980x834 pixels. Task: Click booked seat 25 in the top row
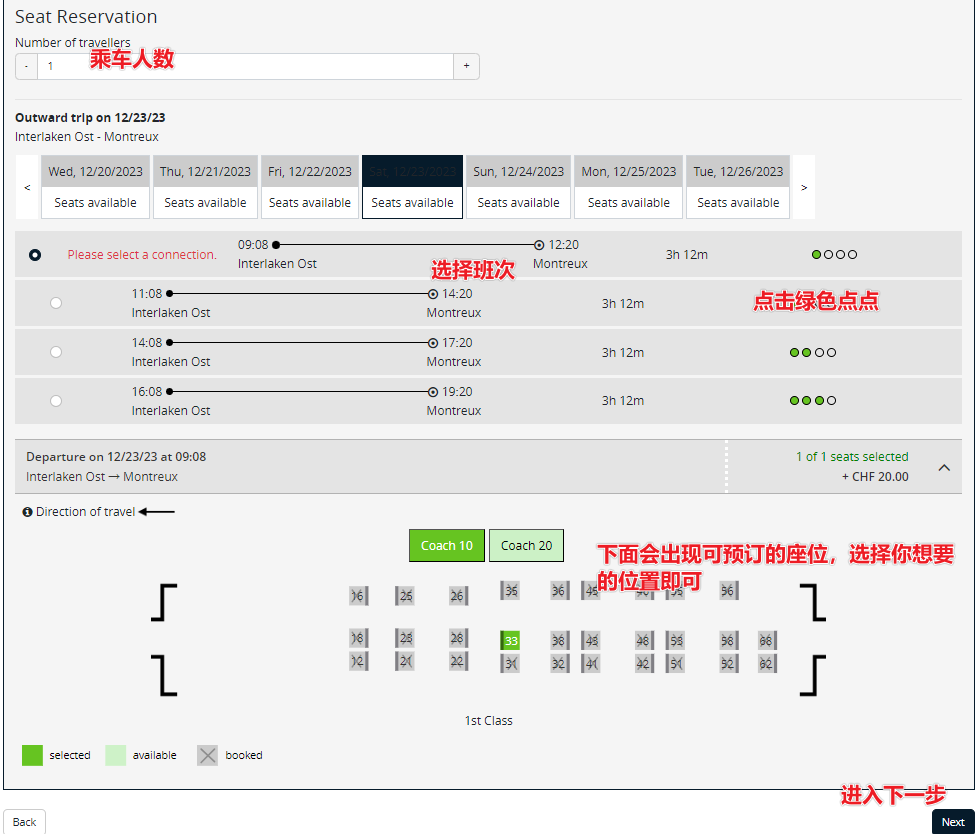[405, 596]
